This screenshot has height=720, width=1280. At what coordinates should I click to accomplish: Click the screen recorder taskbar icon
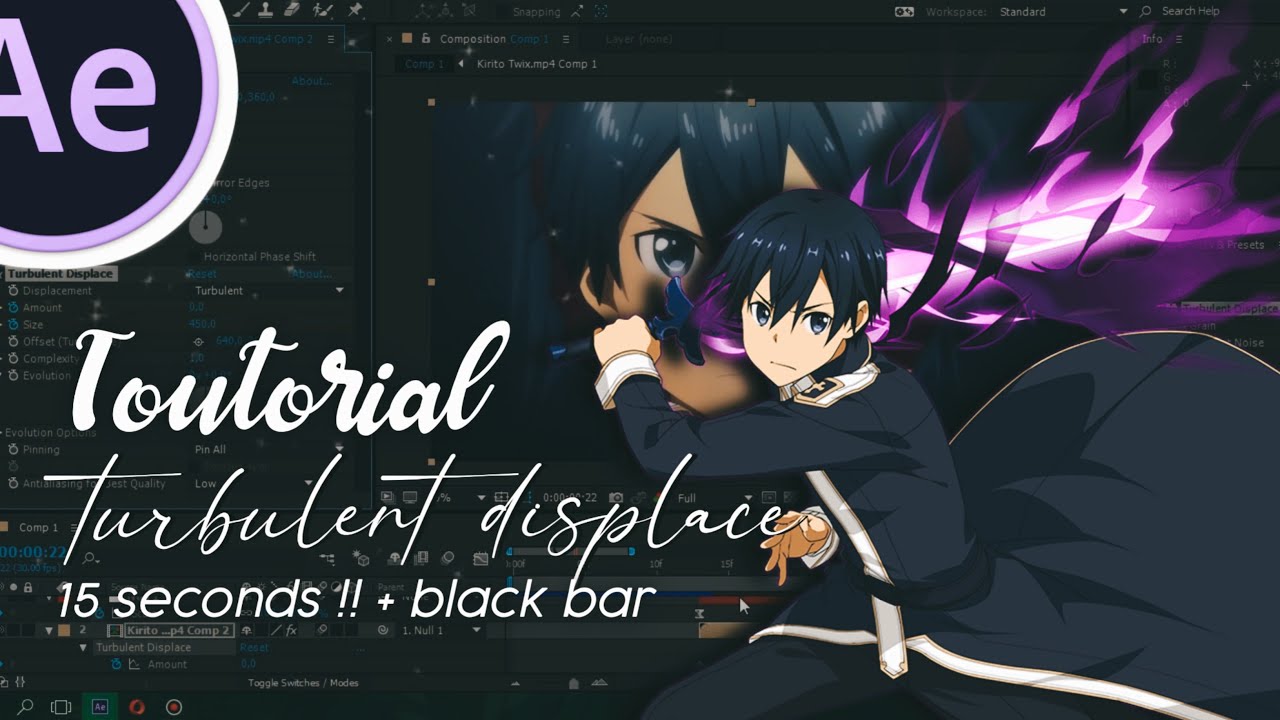click(x=173, y=706)
